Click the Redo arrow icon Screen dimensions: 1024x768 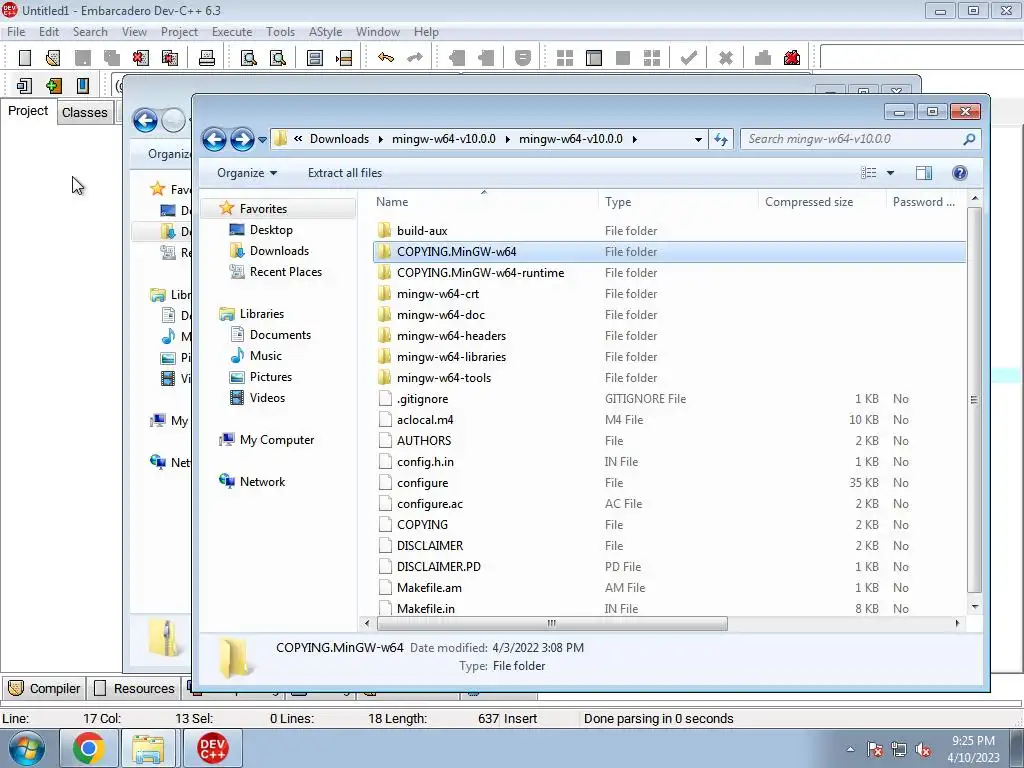coord(415,58)
